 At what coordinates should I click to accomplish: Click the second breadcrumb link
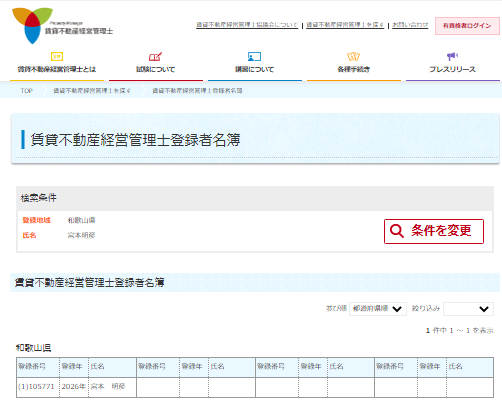click(x=92, y=91)
